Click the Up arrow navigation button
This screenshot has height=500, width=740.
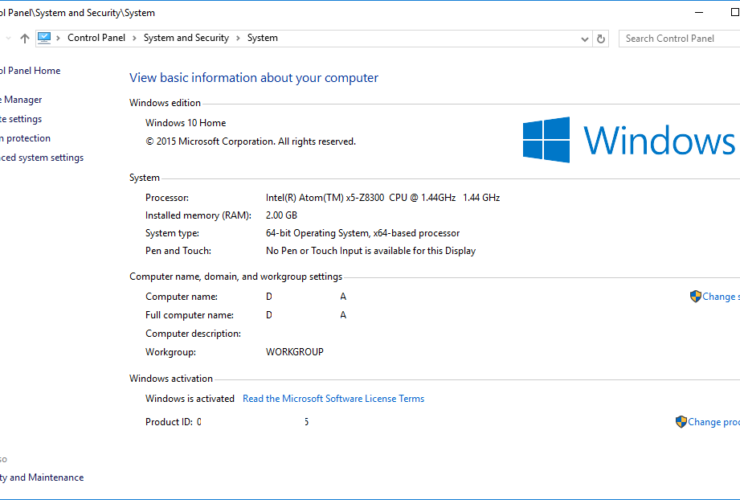coord(24,39)
